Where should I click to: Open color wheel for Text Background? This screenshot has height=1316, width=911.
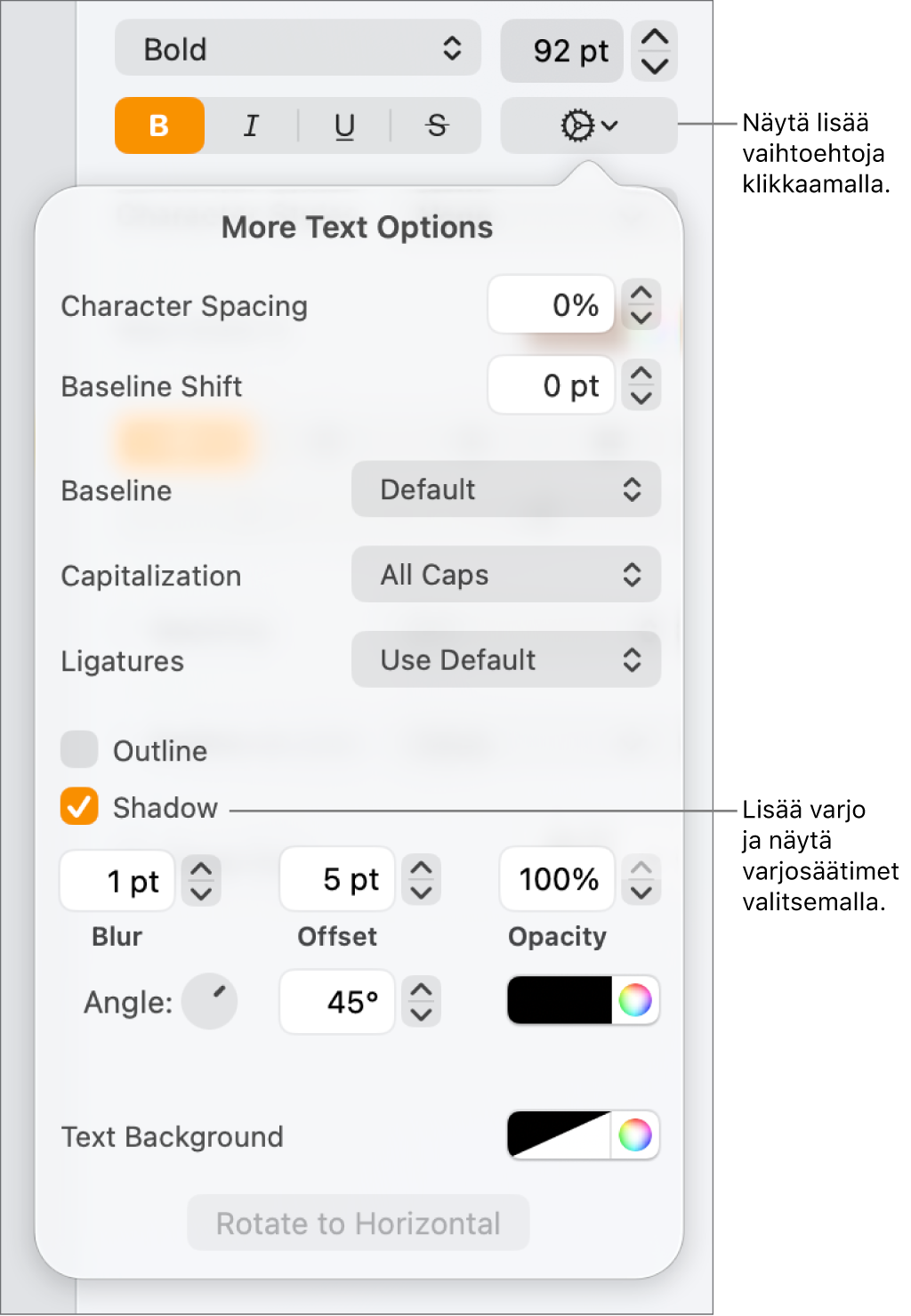(x=635, y=1134)
